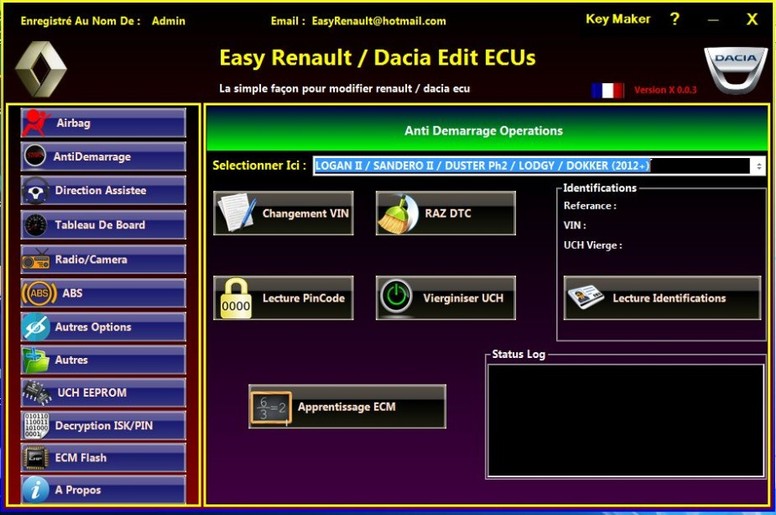Click inside the Status Log box

pyautogui.click(x=626, y=421)
